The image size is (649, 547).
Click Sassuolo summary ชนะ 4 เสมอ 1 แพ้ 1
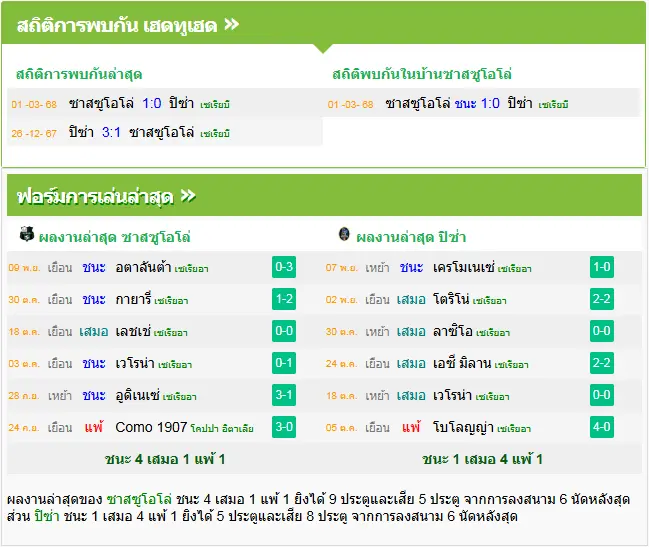pos(165,459)
